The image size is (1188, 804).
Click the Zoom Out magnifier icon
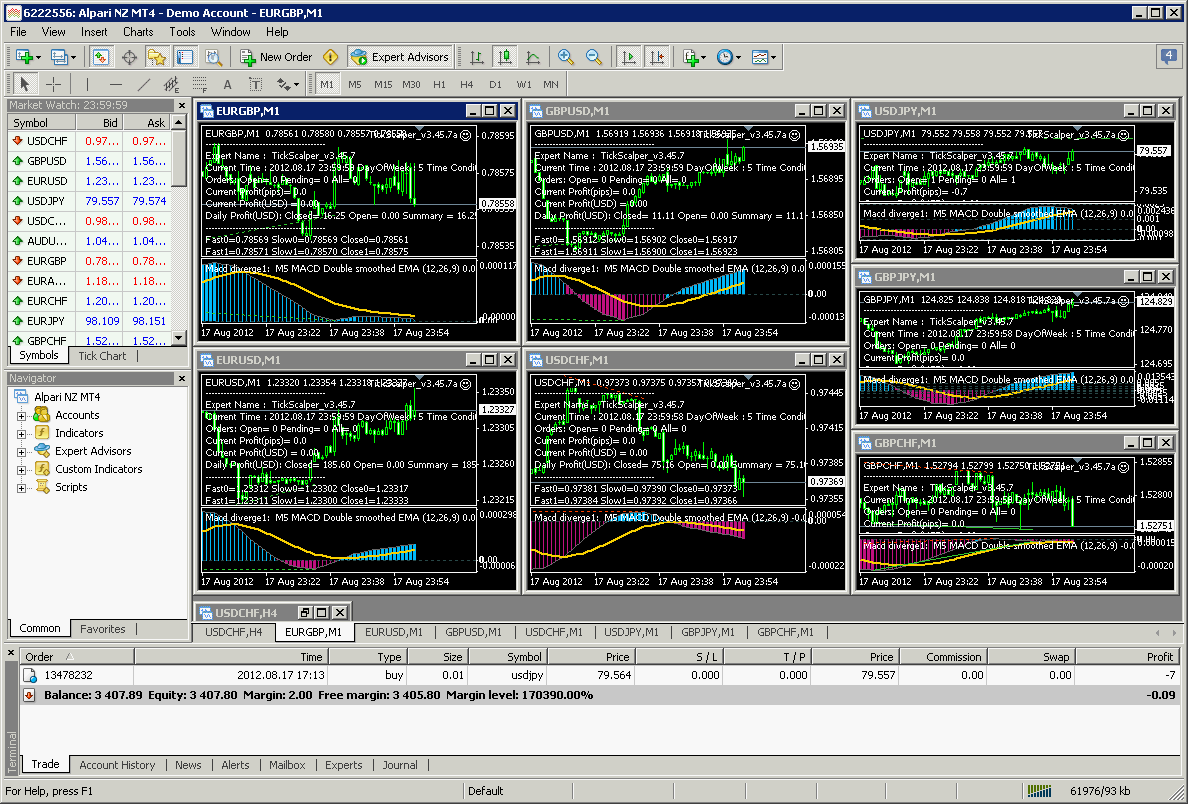pyautogui.click(x=594, y=57)
